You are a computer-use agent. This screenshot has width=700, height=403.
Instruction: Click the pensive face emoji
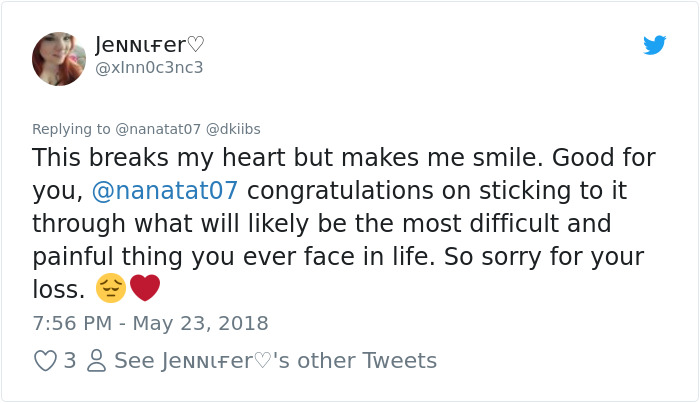click(x=109, y=290)
